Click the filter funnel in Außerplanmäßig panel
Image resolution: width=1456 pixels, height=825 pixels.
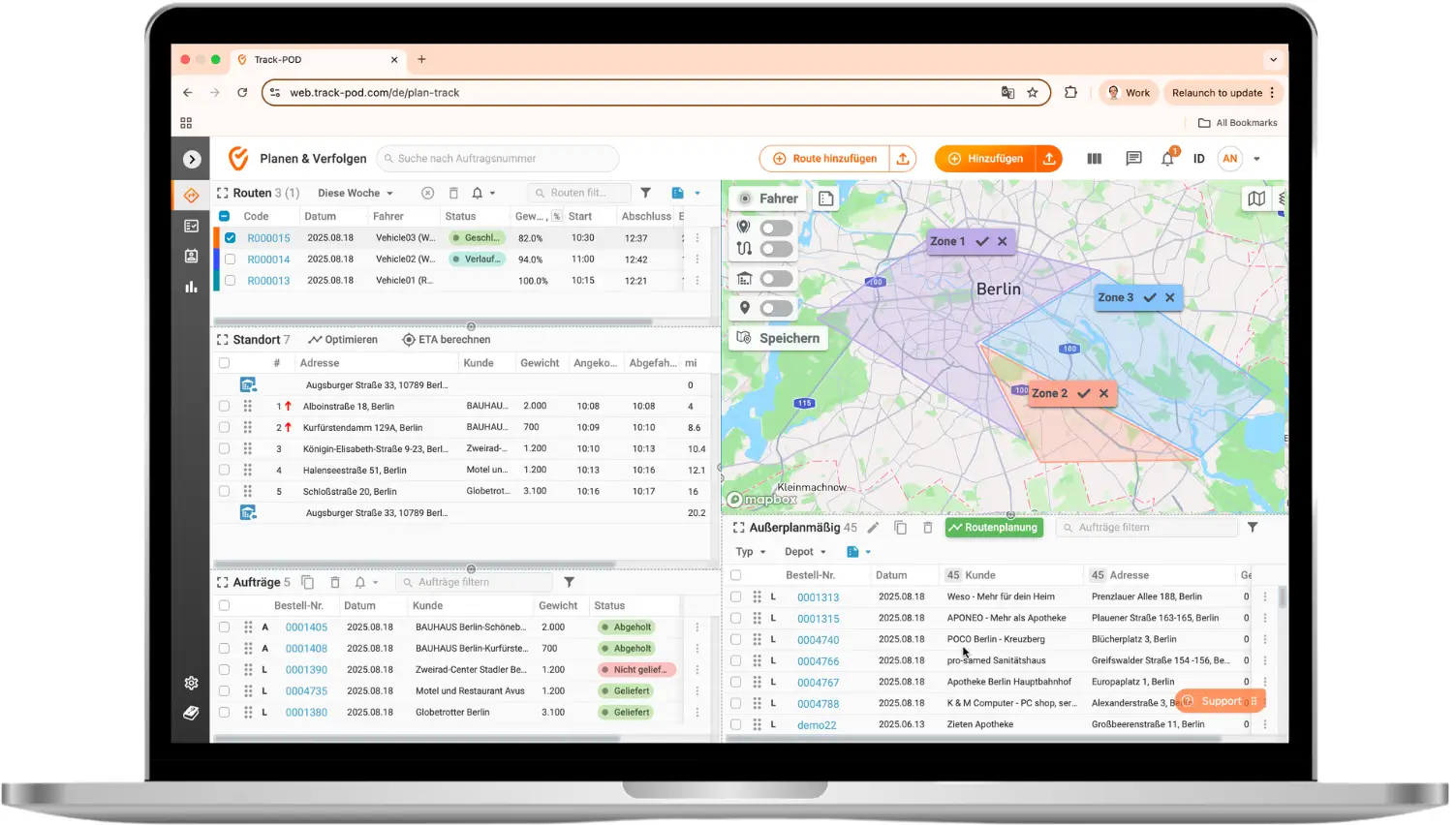(1253, 528)
